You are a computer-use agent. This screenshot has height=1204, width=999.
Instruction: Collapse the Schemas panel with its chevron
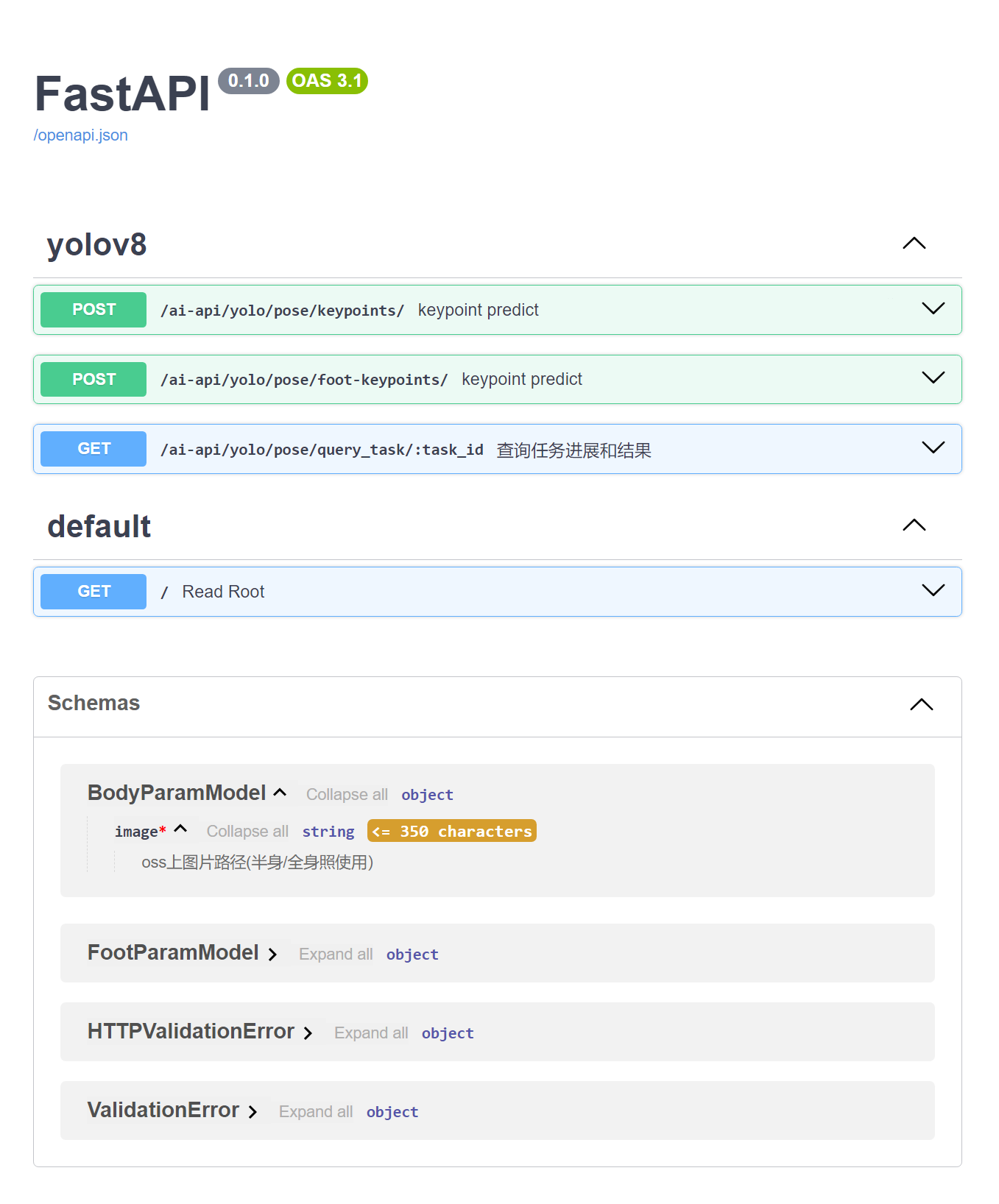point(922,705)
